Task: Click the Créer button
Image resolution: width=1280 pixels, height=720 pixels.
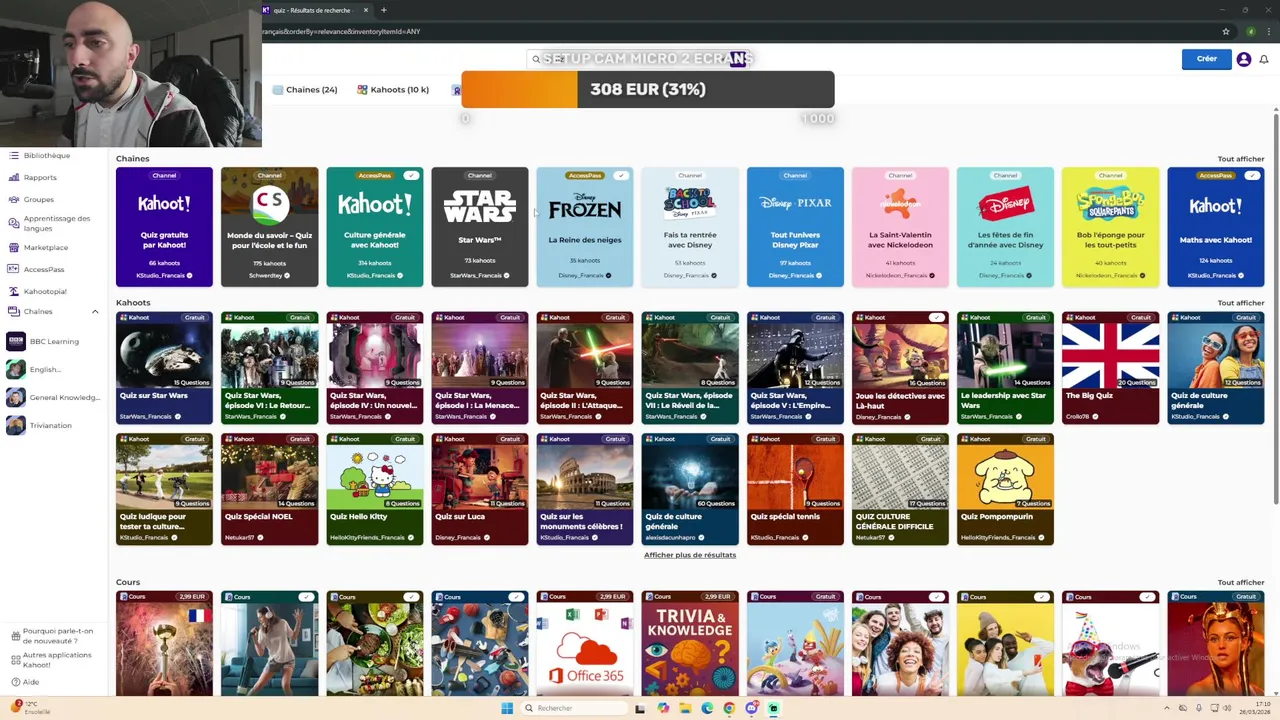Action: click(x=1206, y=59)
